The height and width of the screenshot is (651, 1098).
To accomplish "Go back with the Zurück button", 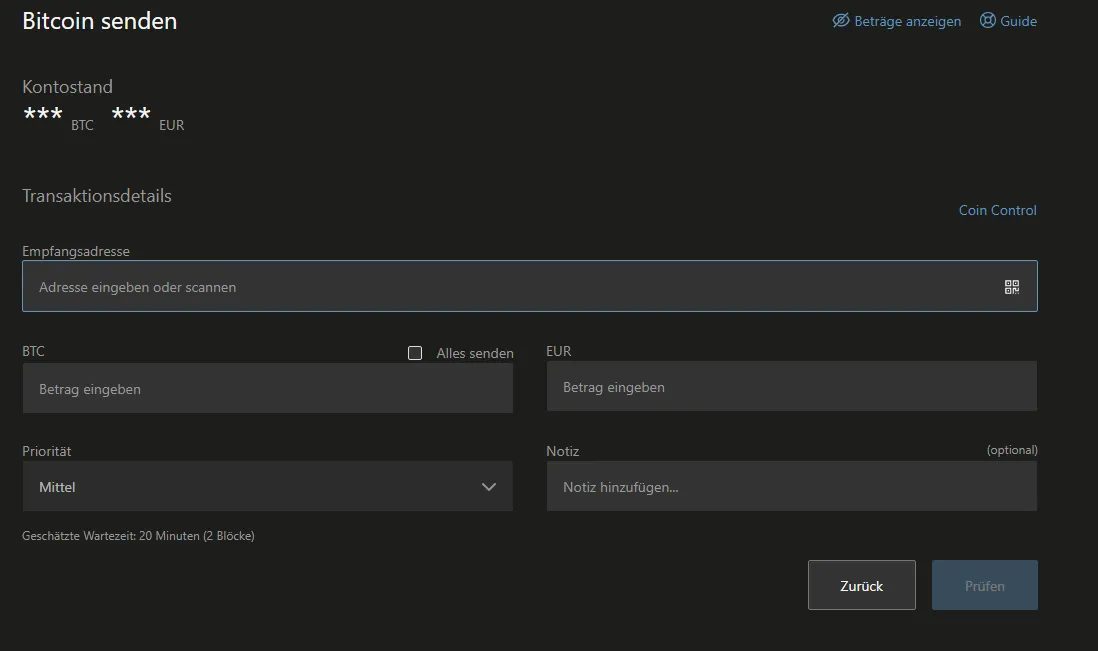I will click(861, 585).
